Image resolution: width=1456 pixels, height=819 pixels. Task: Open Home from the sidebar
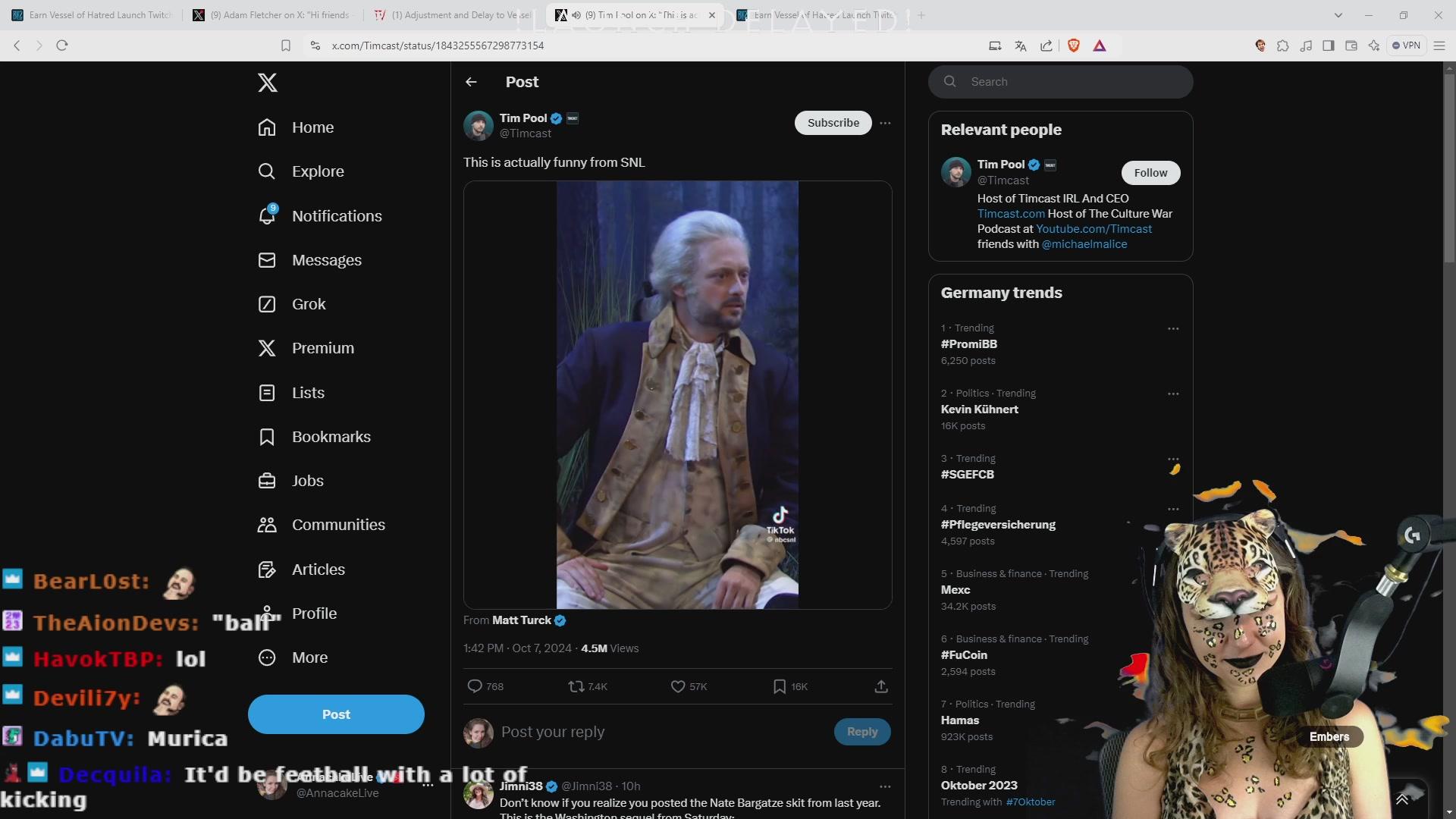[x=296, y=127]
